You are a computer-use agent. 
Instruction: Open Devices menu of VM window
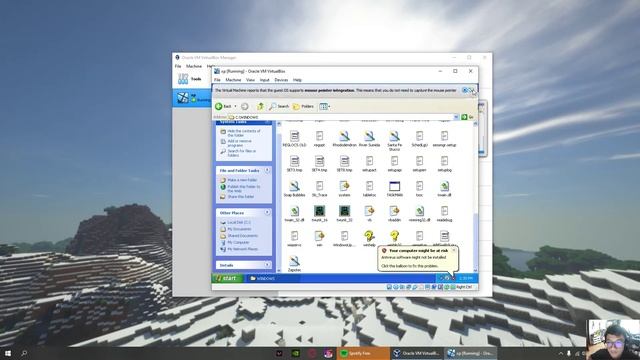point(281,80)
